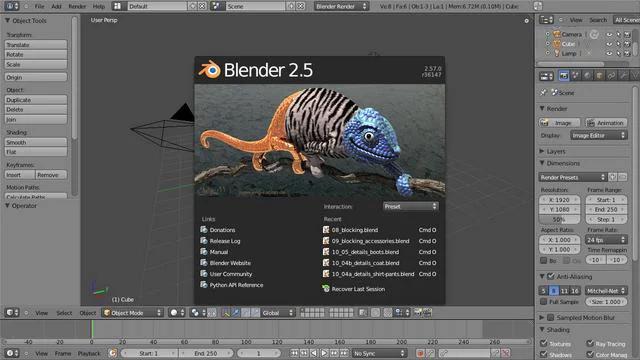The image size is (640, 360).
Task: Open the Playback menu in the timeline
Action: 89,353
